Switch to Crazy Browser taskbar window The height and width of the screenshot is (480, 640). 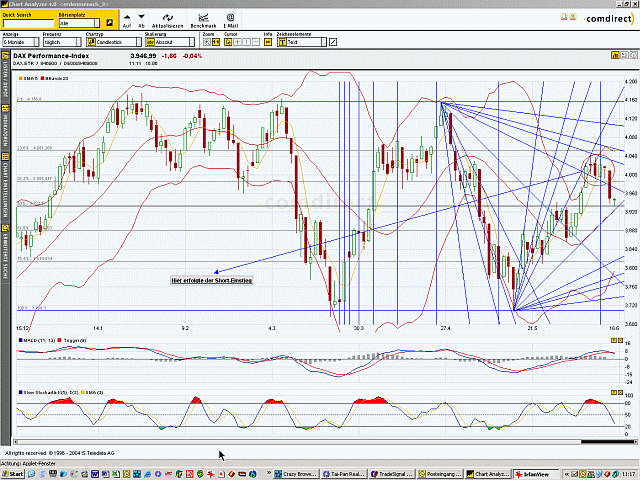click(296, 474)
